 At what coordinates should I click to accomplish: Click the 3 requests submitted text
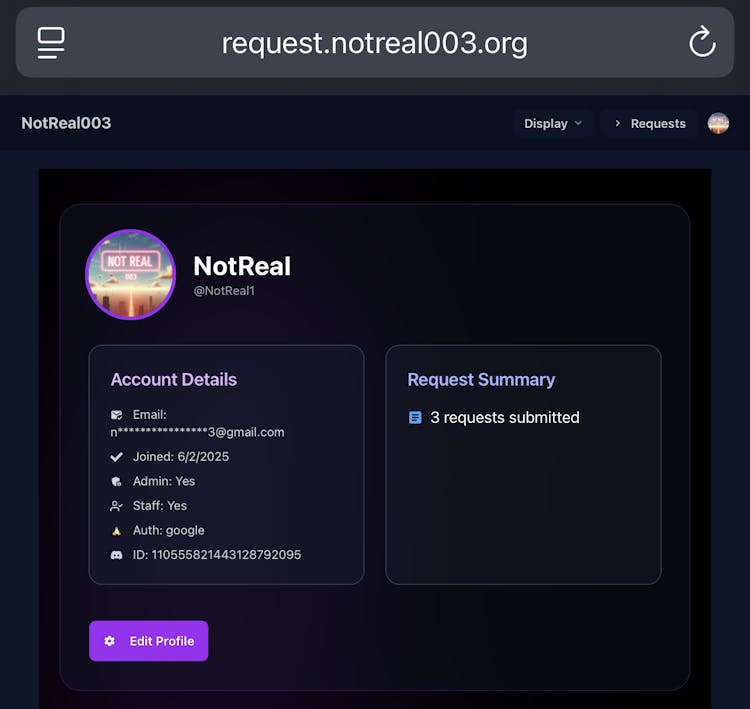505,418
